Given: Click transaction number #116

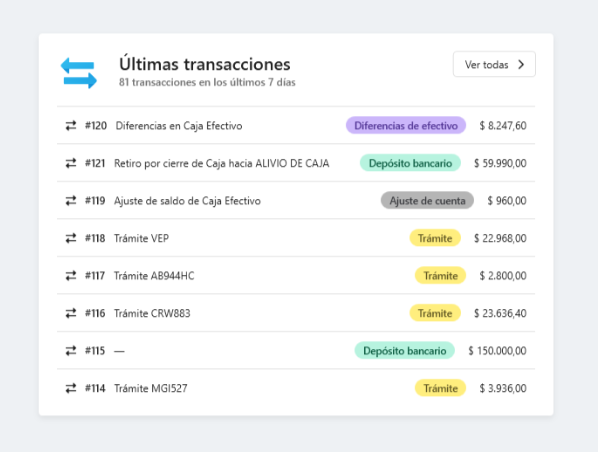Looking at the screenshot, I should click(95, 314).
